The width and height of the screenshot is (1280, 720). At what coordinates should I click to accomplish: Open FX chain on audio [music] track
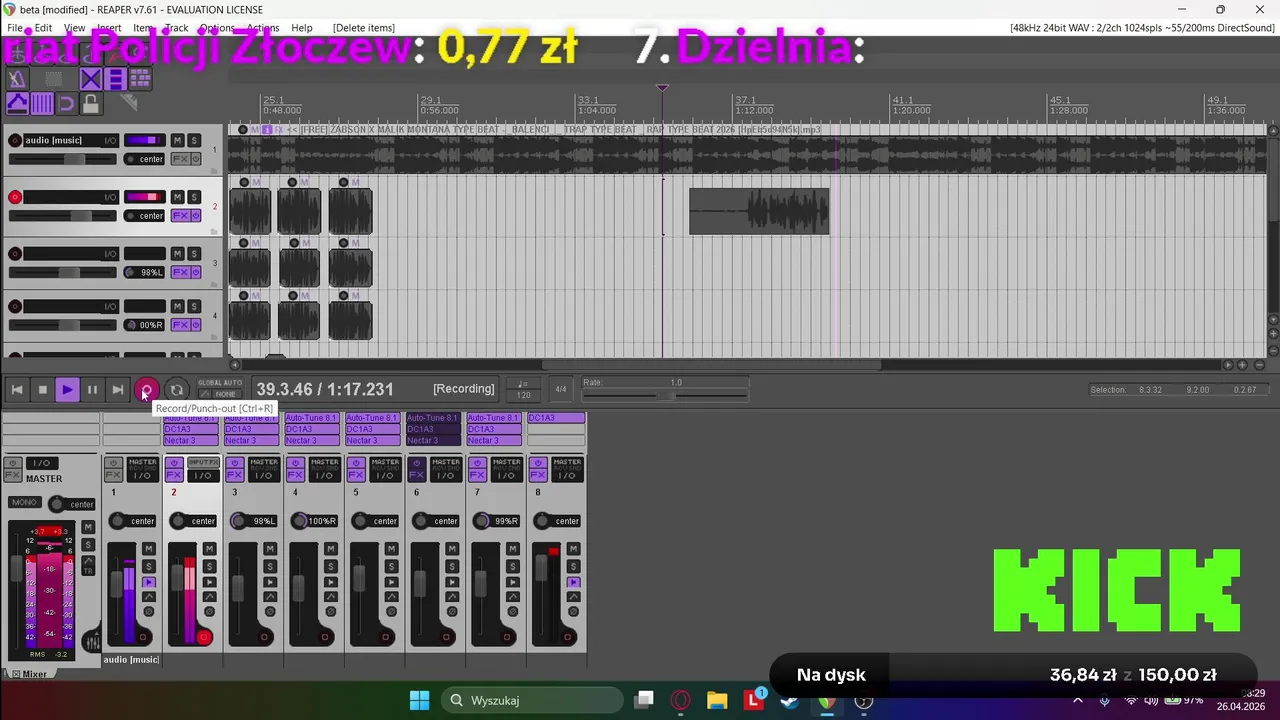(x=181, y=159)
